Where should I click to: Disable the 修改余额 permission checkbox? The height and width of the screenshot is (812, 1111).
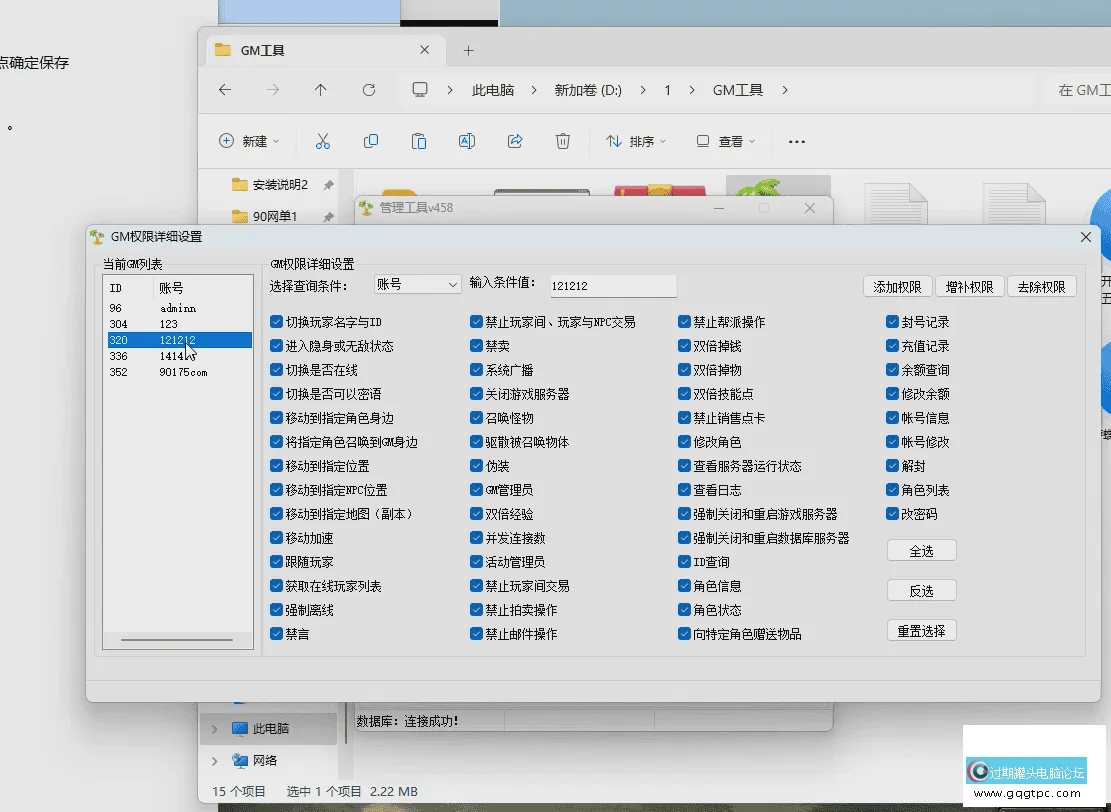(x=893, y=394)
